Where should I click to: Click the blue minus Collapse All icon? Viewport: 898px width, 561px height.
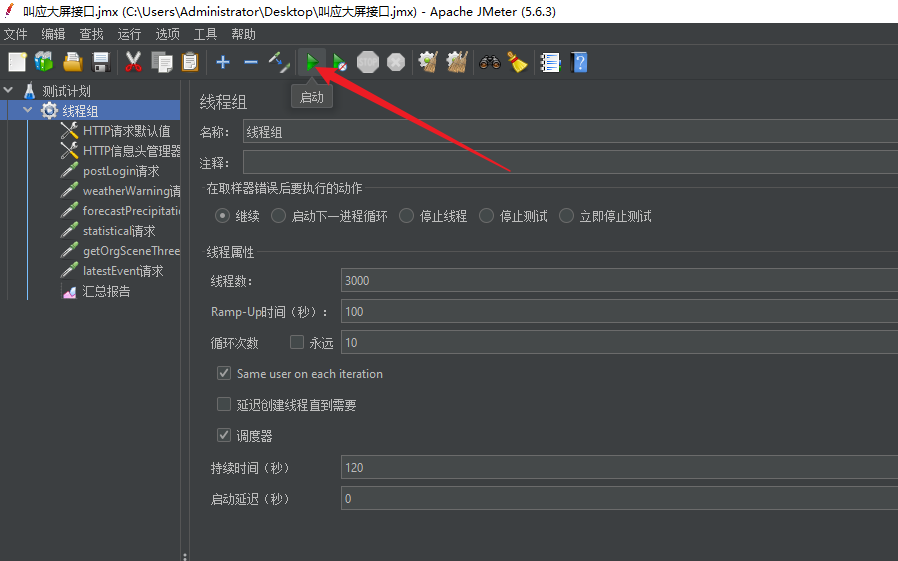tap(251, 62)
